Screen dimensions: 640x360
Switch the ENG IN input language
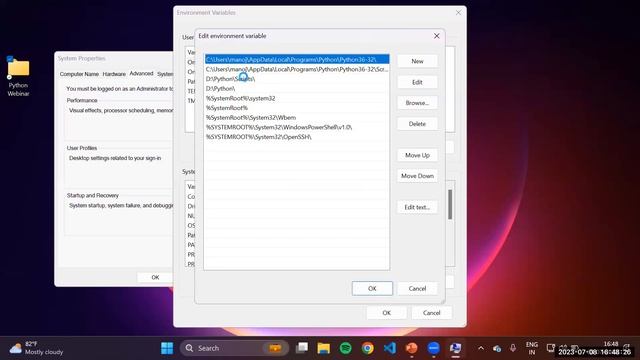(531, 348)
